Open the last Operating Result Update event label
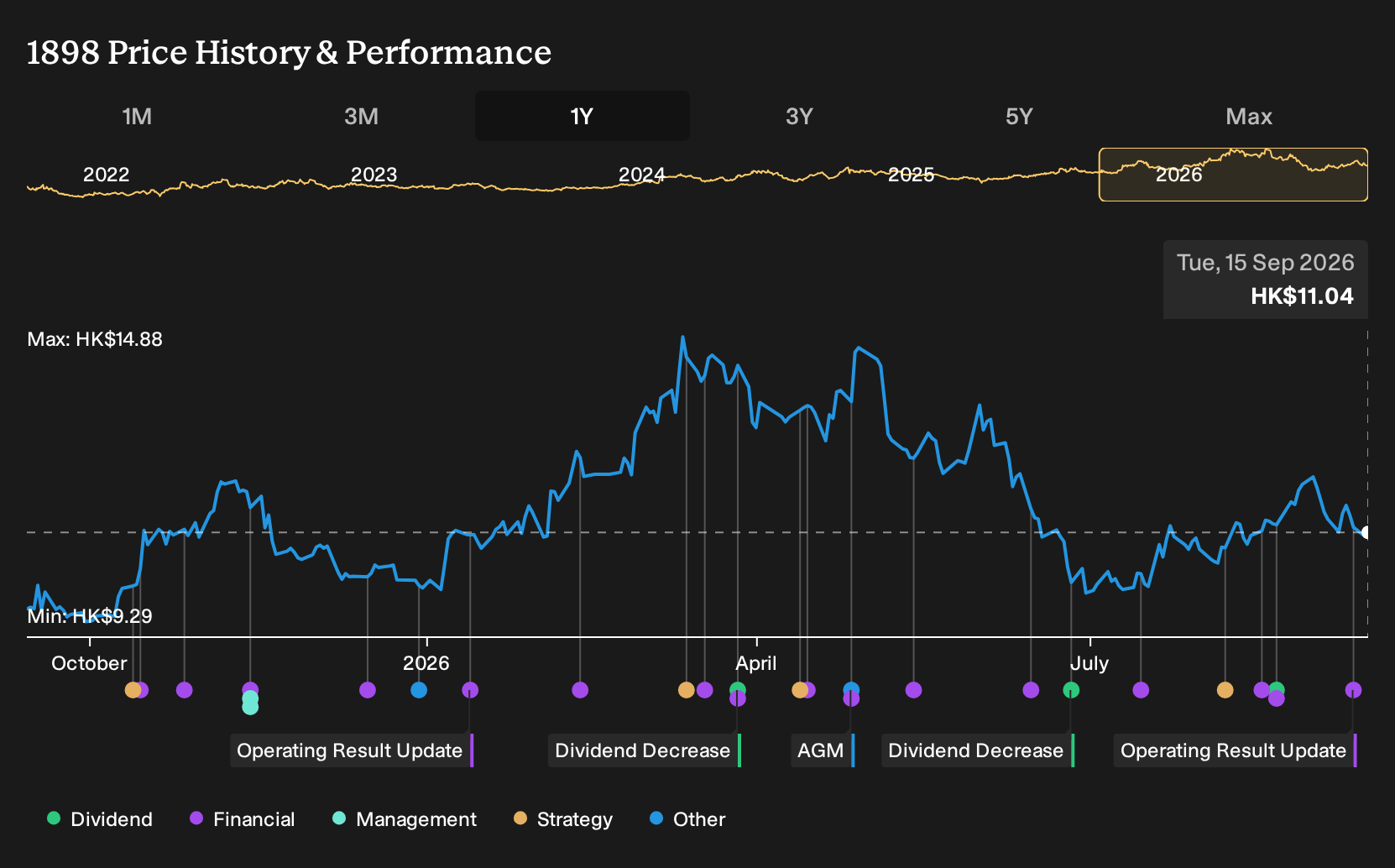The image size is (1395, 868). click(x=1235, y=750)
